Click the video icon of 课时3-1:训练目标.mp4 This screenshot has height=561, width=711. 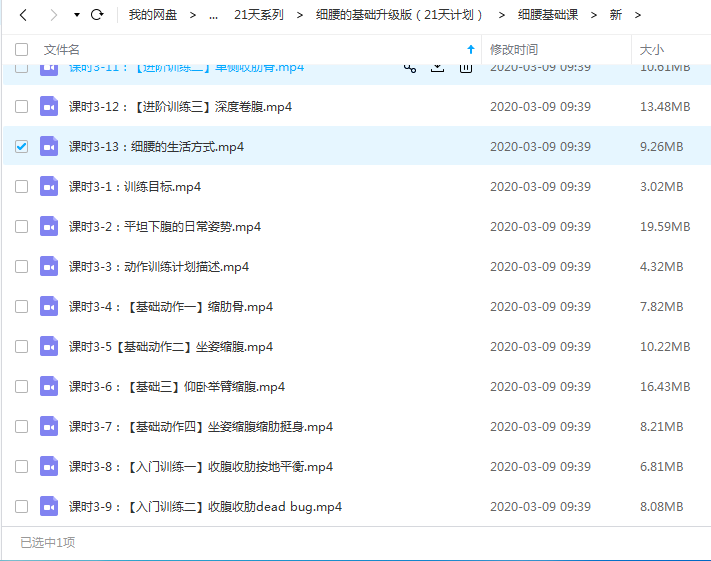[x=49, y=186]
